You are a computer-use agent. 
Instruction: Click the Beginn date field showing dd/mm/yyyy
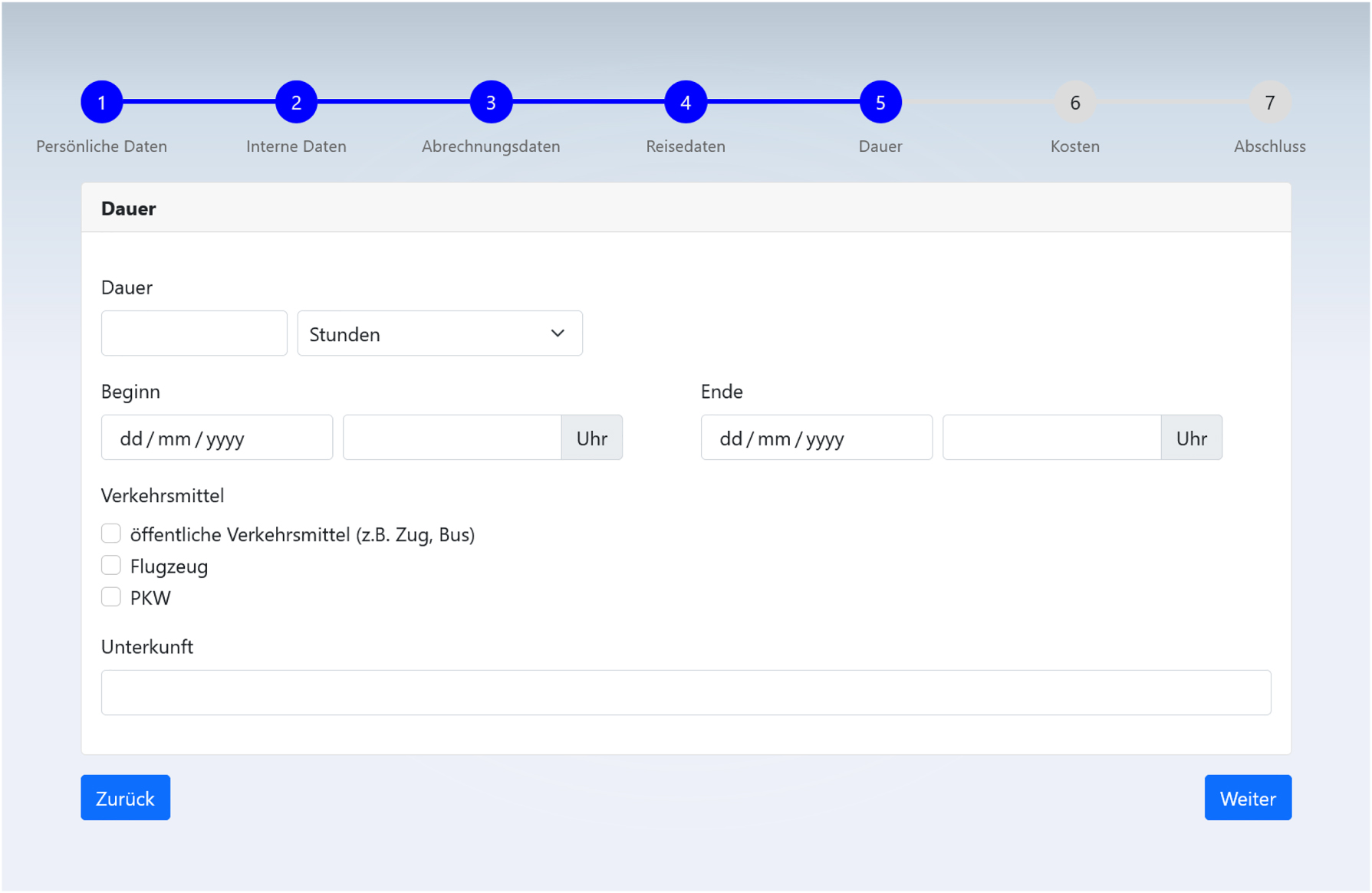(216, 437)
